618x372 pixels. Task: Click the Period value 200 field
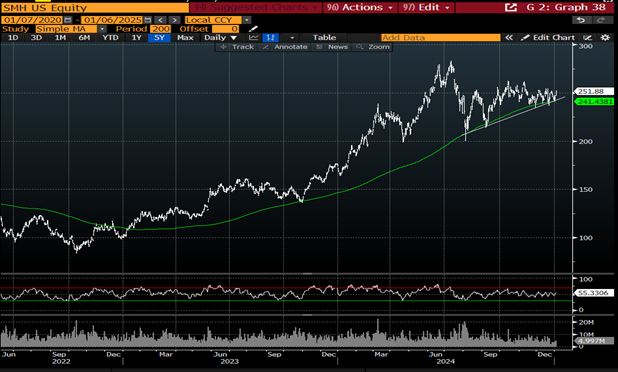pyautogui.click(x=160, y=29)
